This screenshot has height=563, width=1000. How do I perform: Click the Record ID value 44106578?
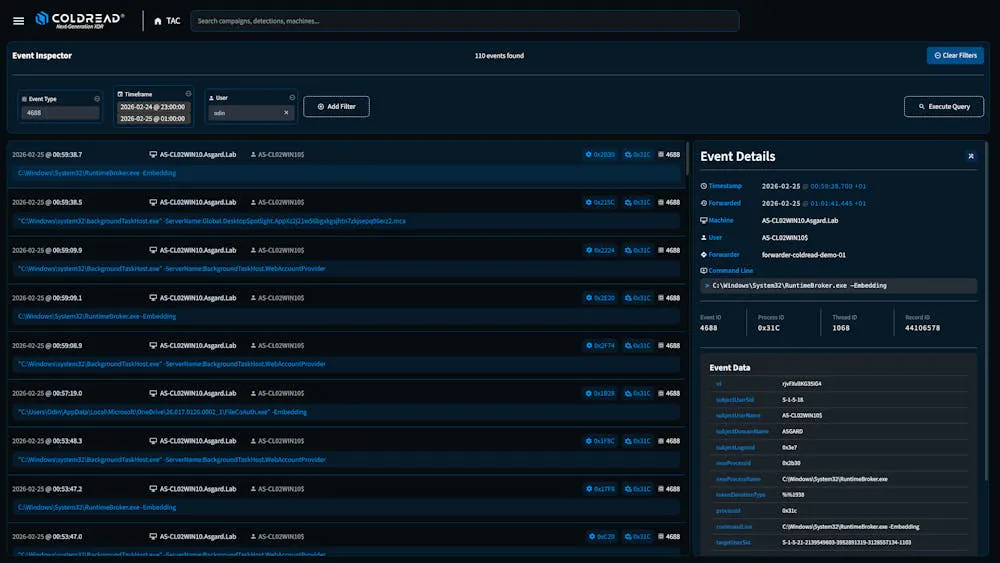point(922,328)
